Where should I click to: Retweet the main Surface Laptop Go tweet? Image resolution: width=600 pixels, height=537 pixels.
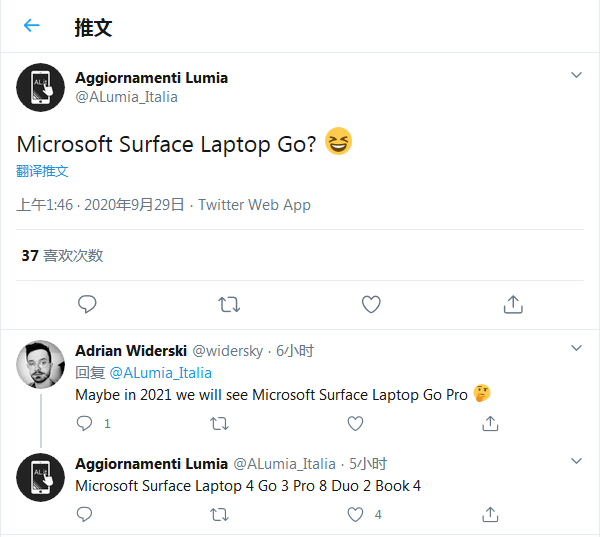[x=229, y=304]
